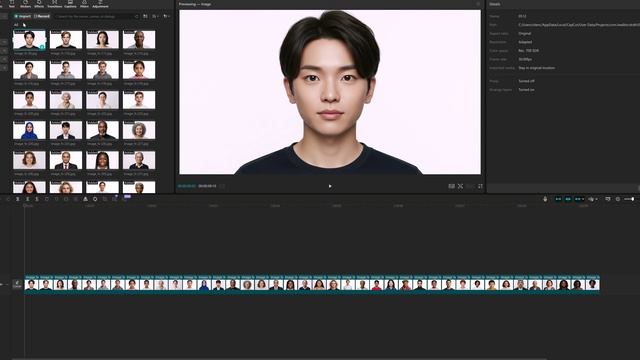Open the Captions tab
This screenshot has height=360, width=640.
(70, 4)
